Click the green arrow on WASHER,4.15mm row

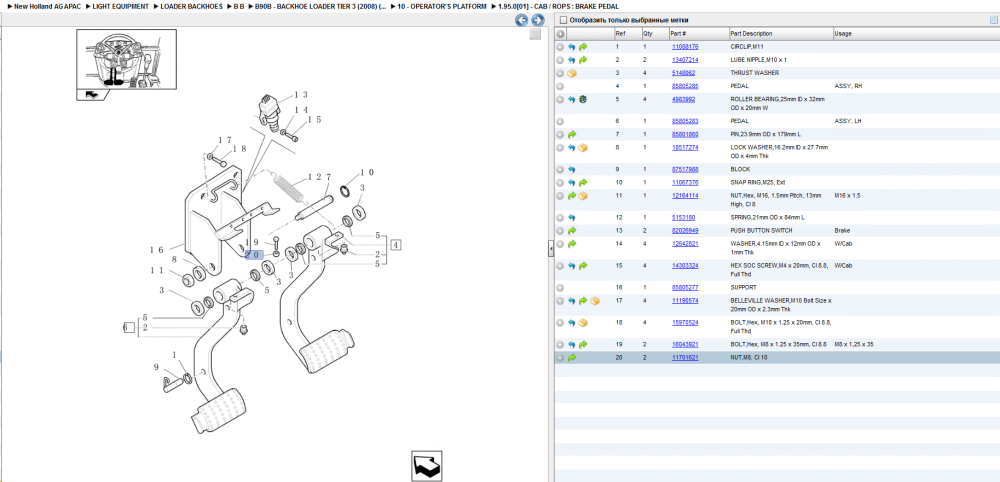pos(571,244)
